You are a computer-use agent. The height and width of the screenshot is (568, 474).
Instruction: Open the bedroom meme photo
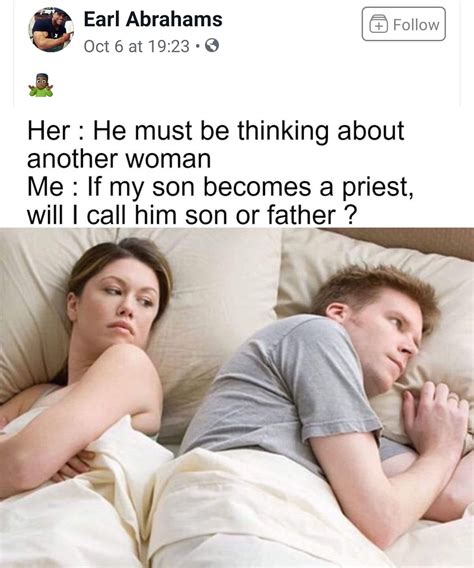pos(237,398)
